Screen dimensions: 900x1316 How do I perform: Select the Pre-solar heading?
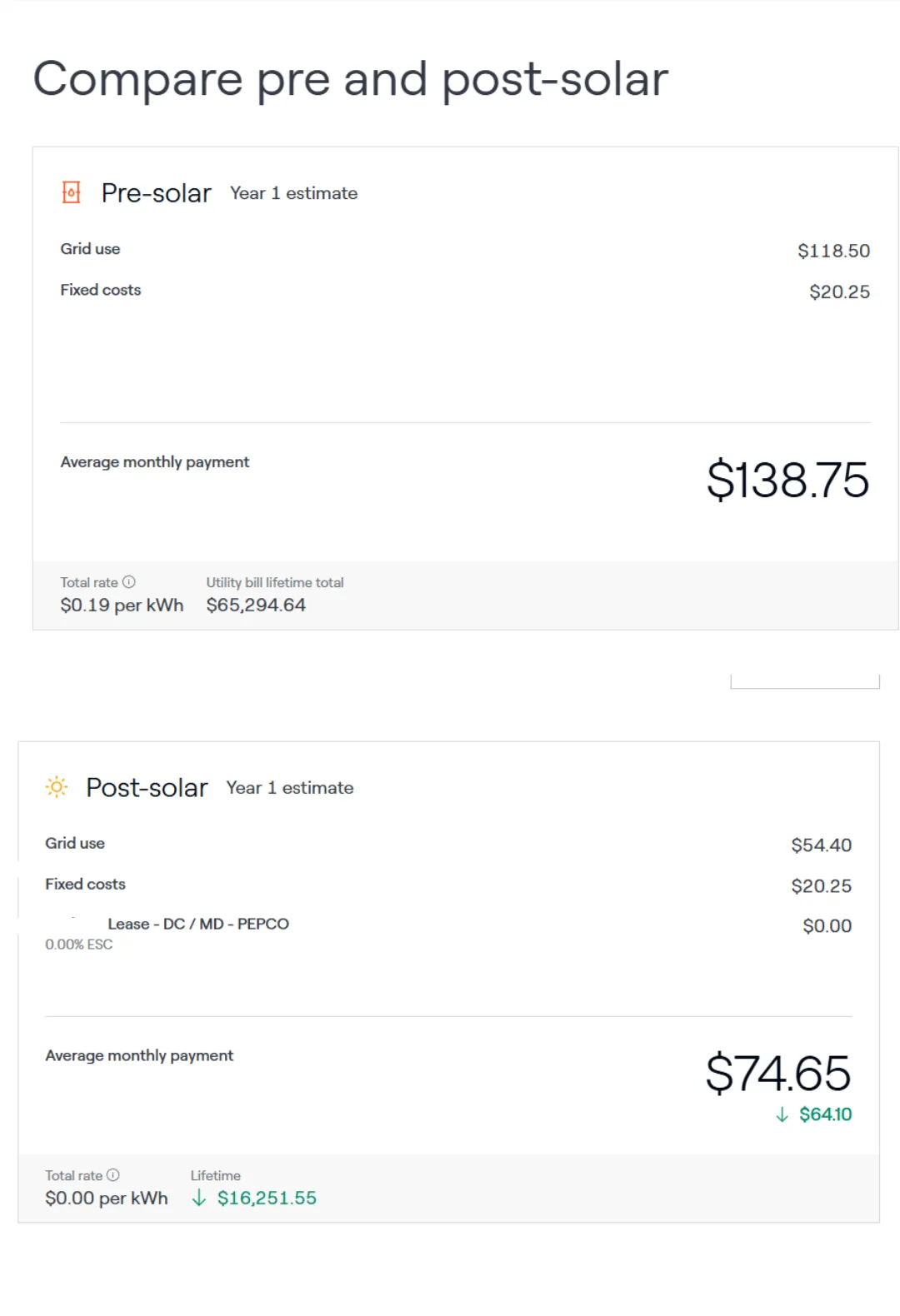click(x=156, y=193)
